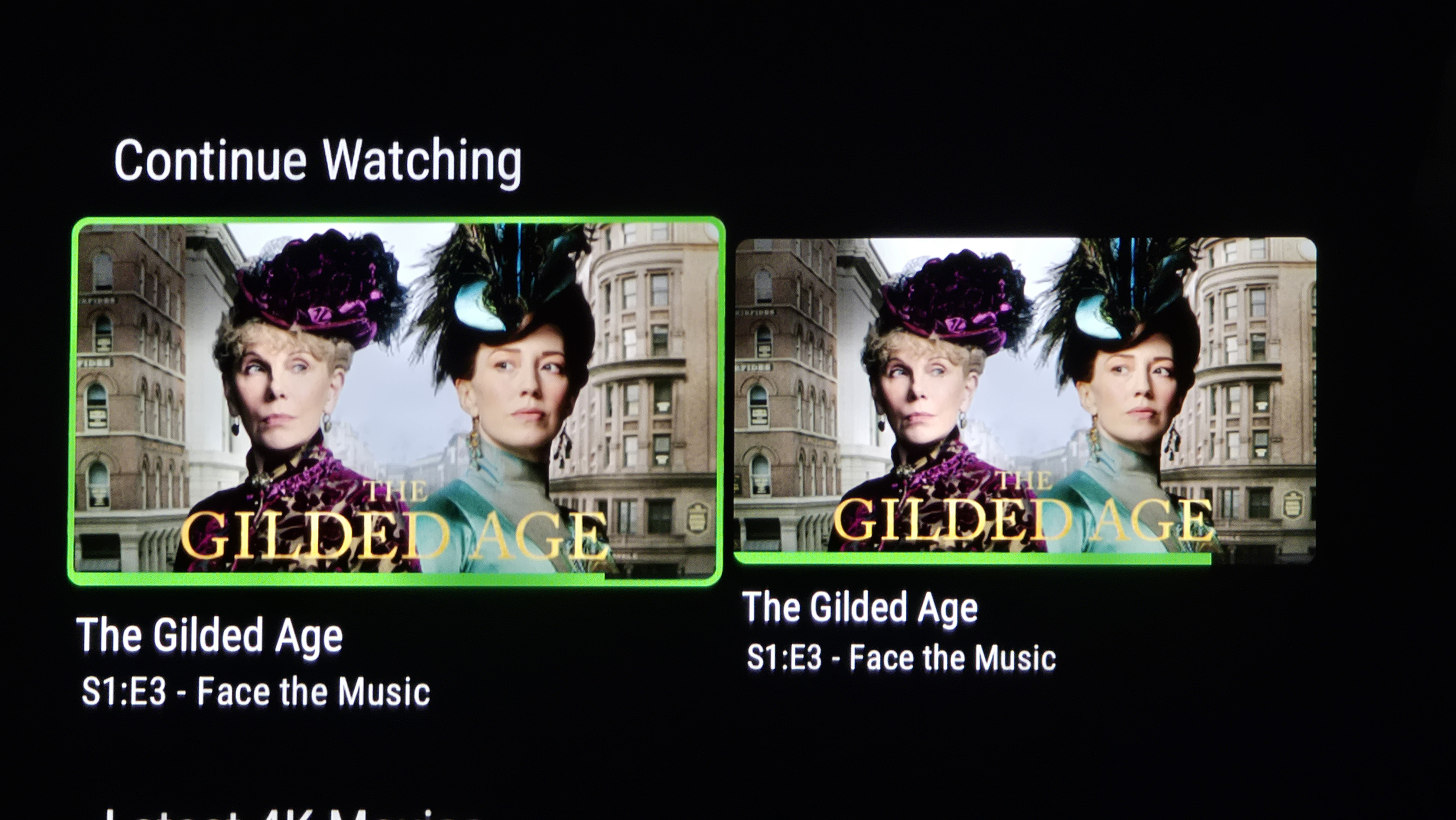Click "The Gilded Age" title below second card
The height and width of the screenshot is (820, 1456).
click(x=860, y=607)
